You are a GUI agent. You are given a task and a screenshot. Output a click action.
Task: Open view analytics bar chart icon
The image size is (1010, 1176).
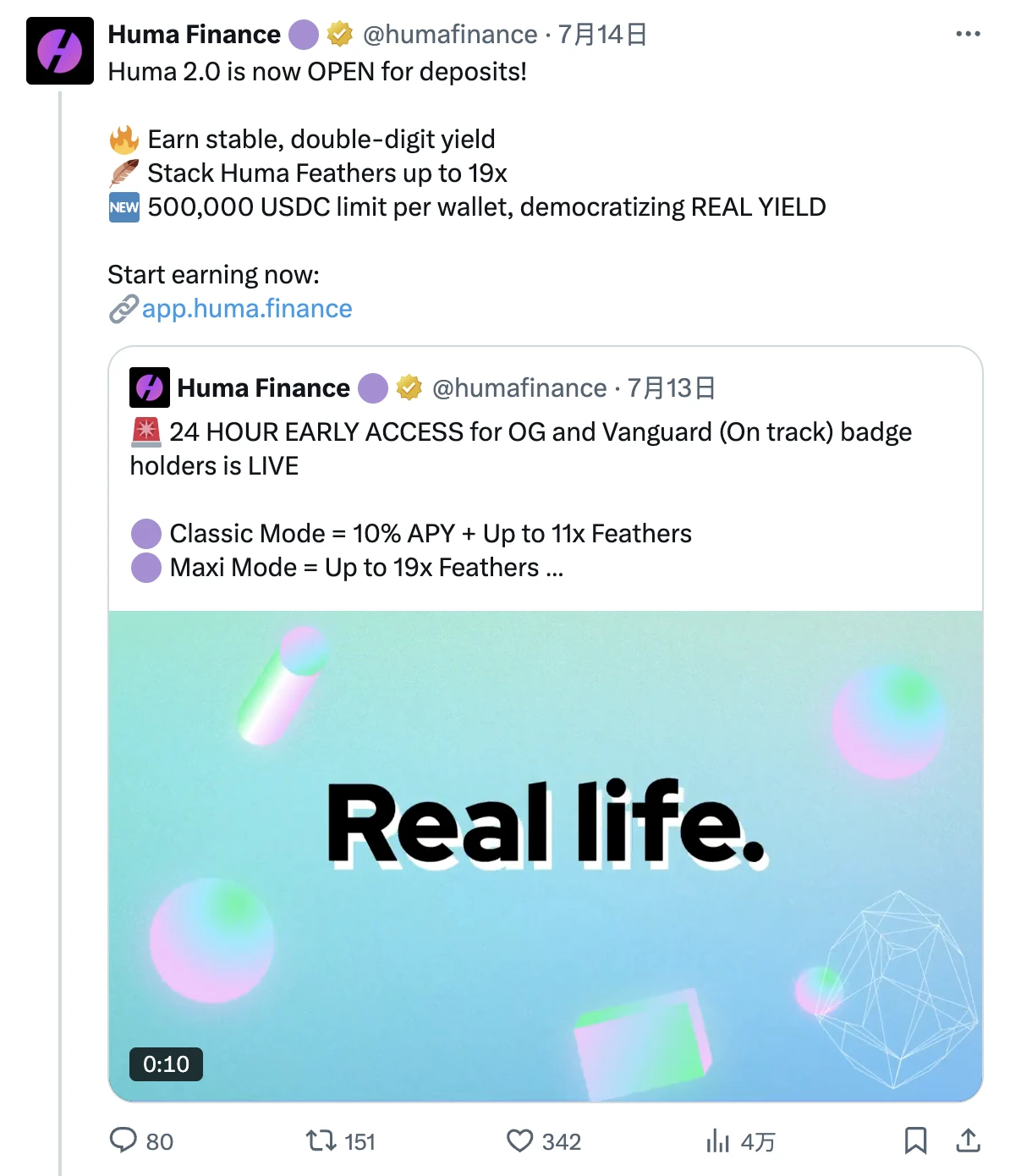[717, 1140]
